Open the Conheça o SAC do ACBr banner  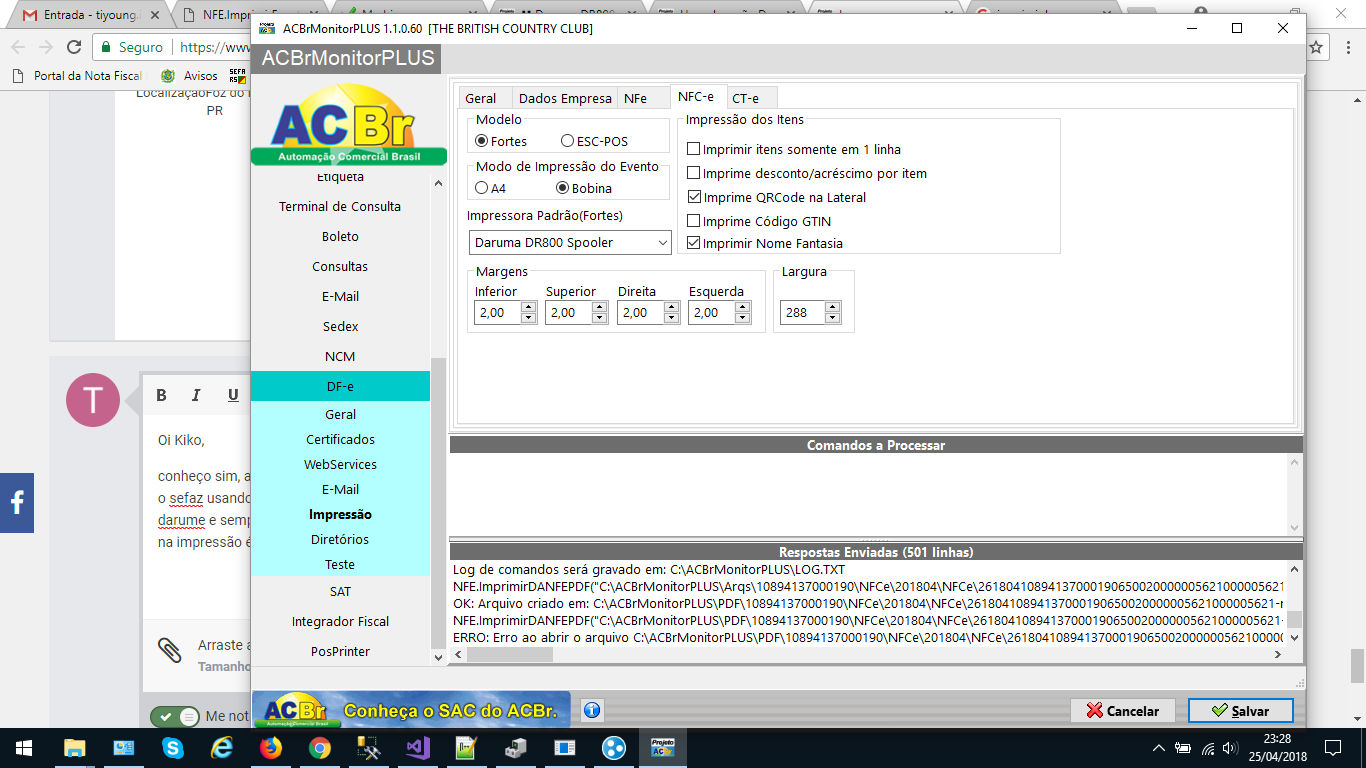click(410, 710)
